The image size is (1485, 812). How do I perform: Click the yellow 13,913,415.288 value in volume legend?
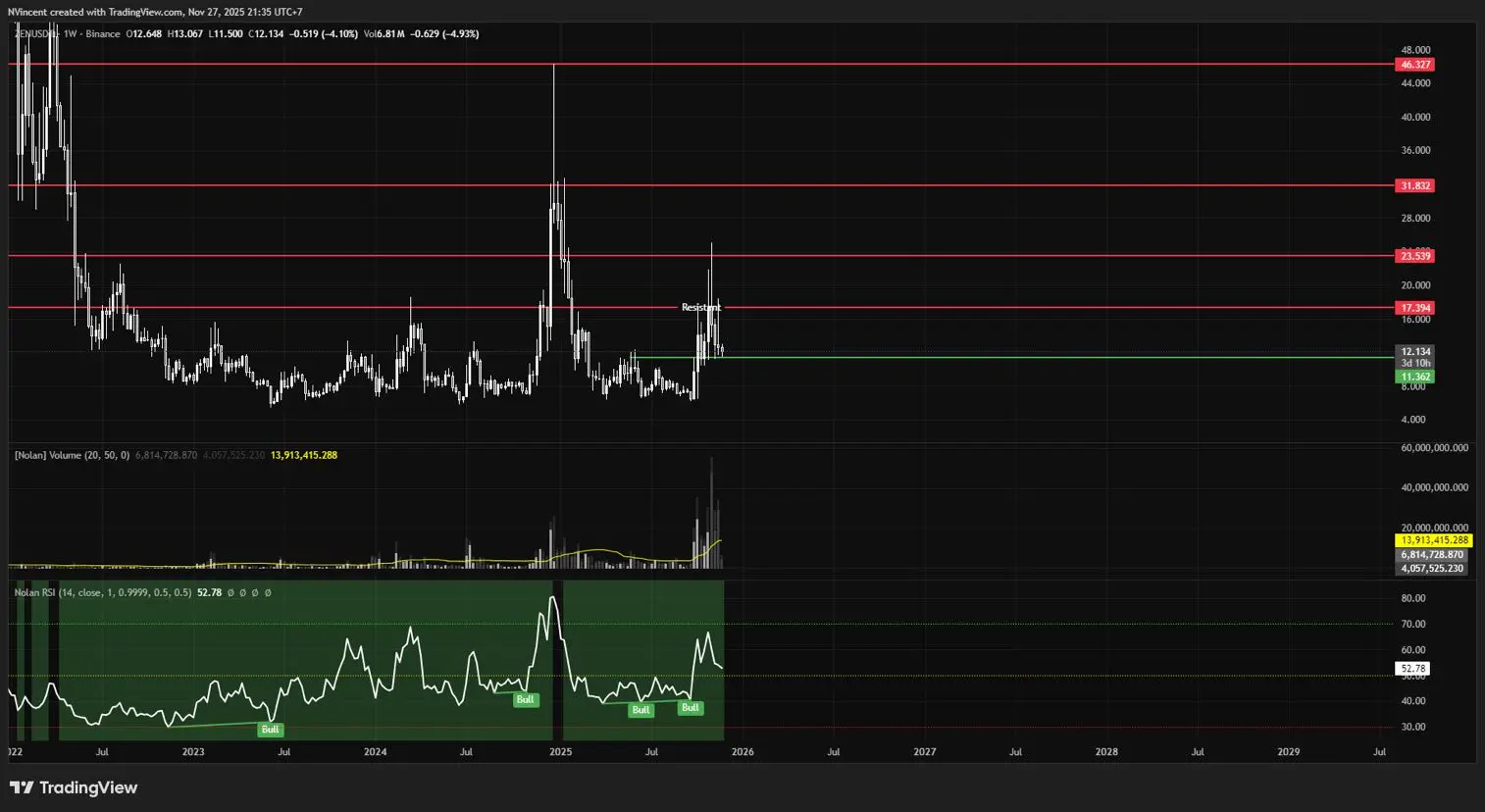click(x=304, y=455)
